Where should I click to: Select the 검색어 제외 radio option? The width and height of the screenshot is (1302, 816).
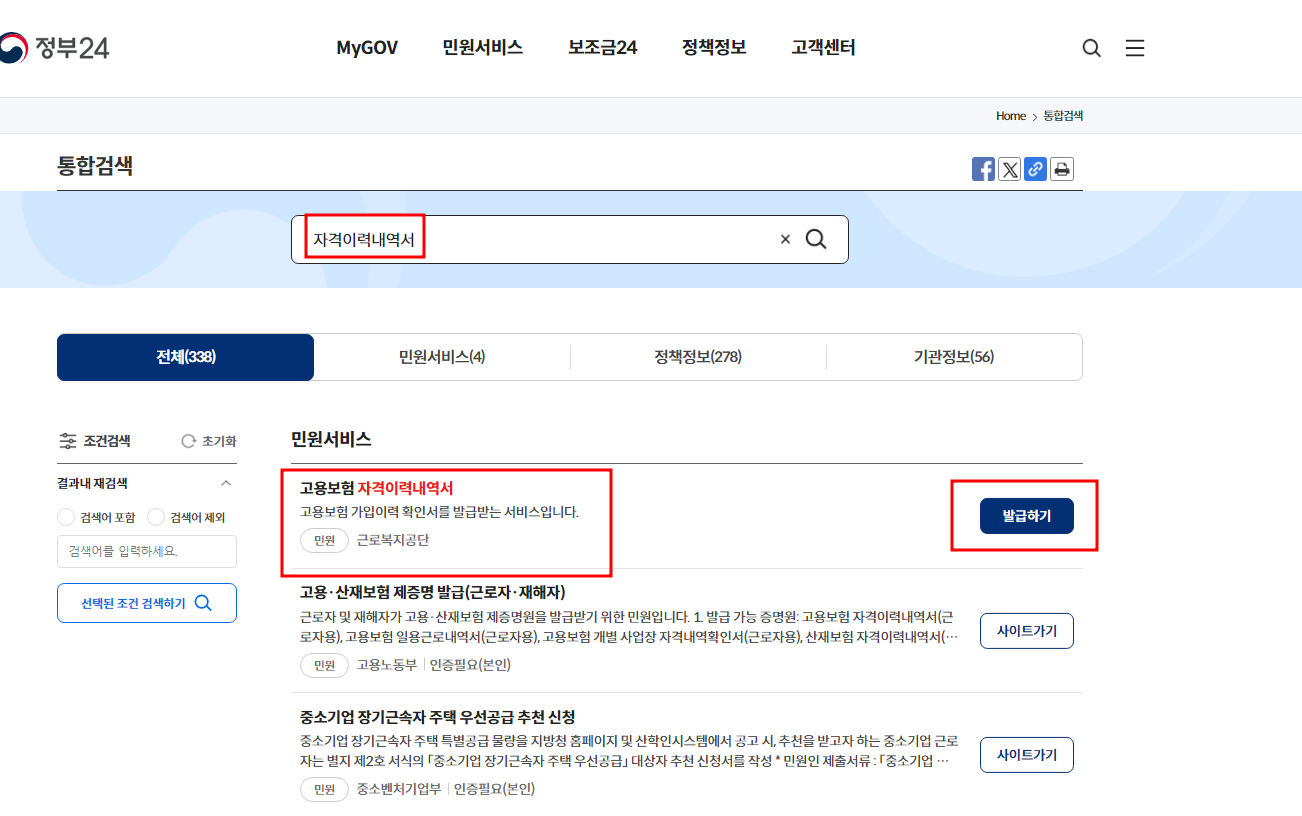click(x=156, y=517)
